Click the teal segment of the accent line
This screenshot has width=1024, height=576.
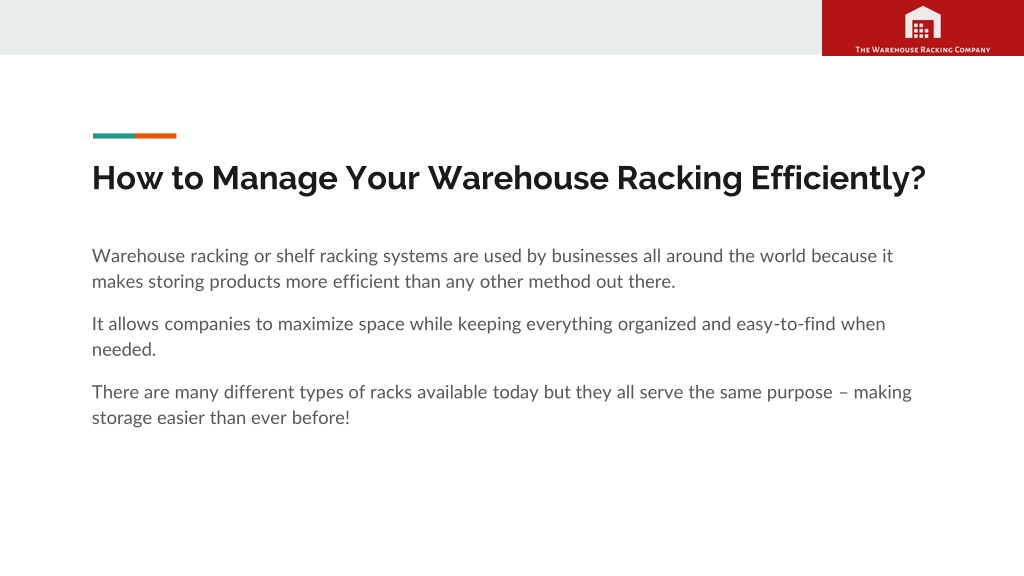tap(114, 136)
